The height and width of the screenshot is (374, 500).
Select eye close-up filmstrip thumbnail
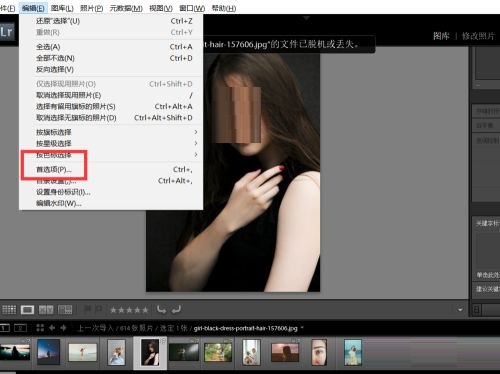pos(319,352)
